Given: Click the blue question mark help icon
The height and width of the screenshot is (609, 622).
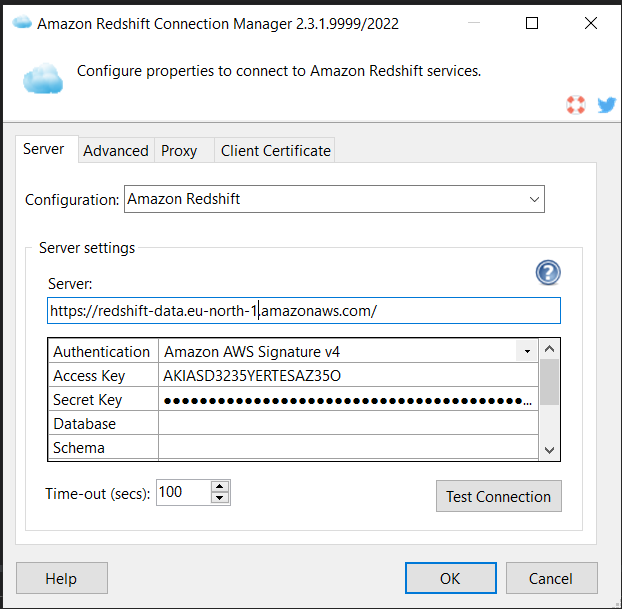Looking at the screenshot, I should point(548,273).
